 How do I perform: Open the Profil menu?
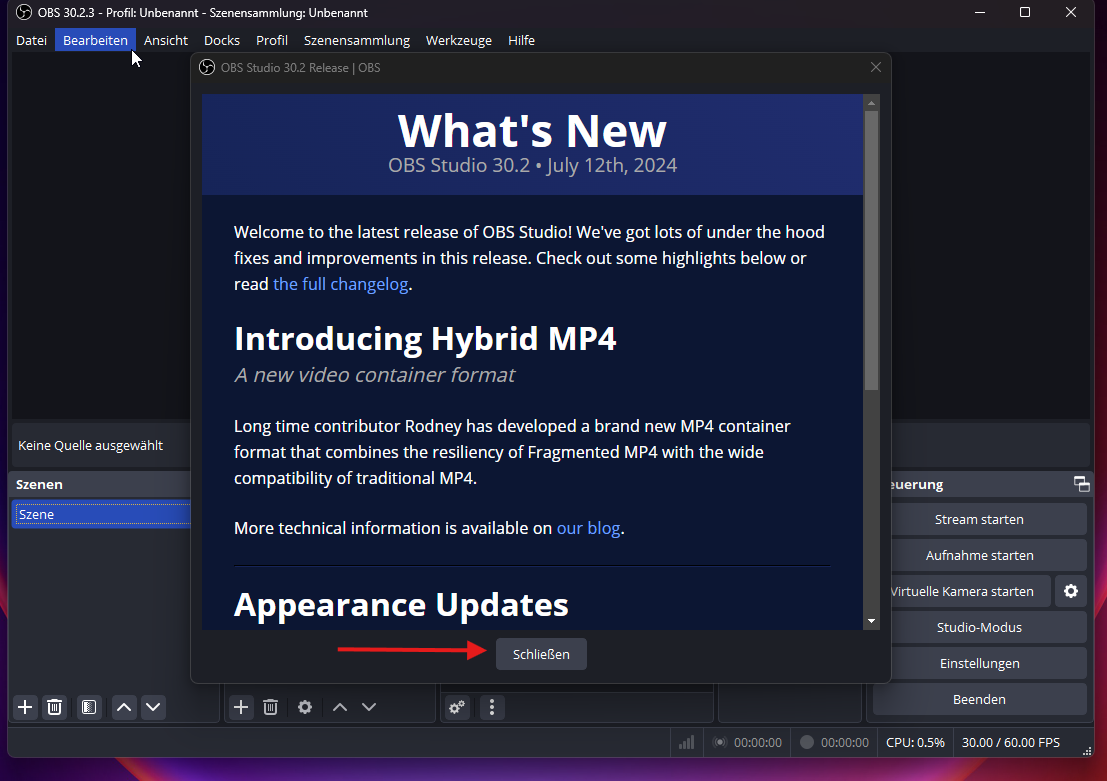[x=272, y=40]
